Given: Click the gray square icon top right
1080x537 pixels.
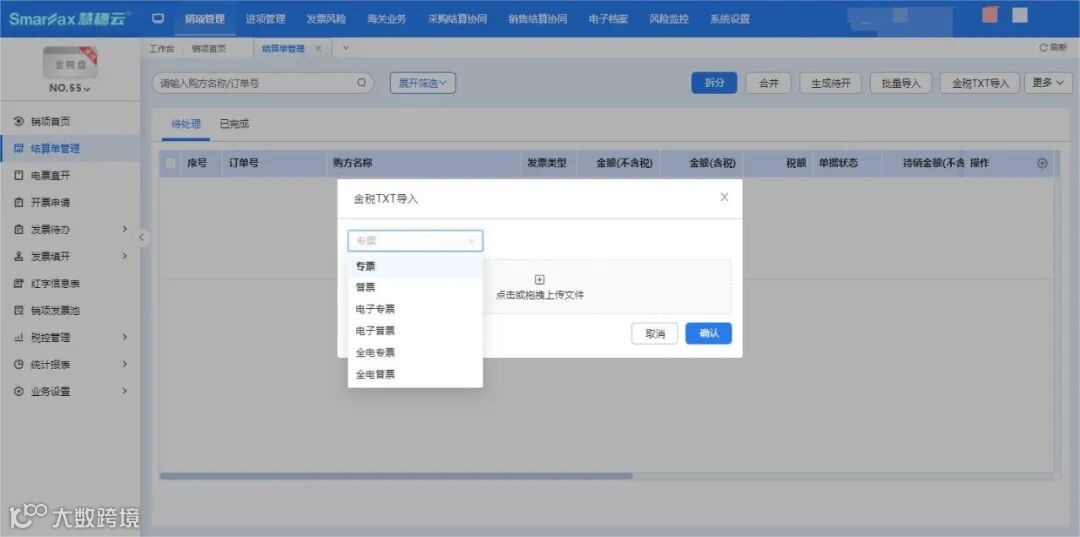Looking at the screenshot, I should 1020,15.
